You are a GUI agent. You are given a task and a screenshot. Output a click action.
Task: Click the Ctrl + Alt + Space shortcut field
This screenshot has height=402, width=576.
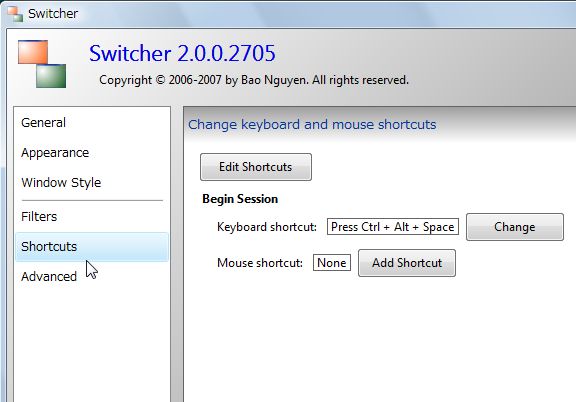tap(393, 227)
